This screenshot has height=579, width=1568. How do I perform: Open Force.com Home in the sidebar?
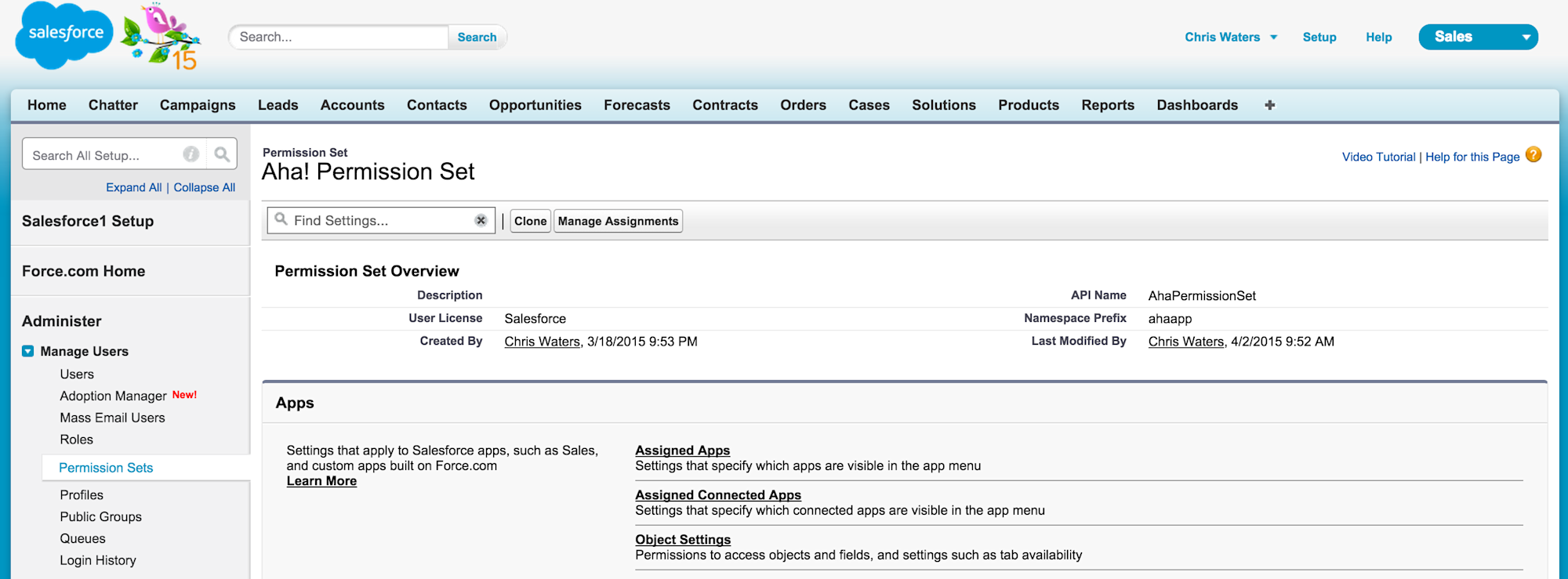point(84,271)
